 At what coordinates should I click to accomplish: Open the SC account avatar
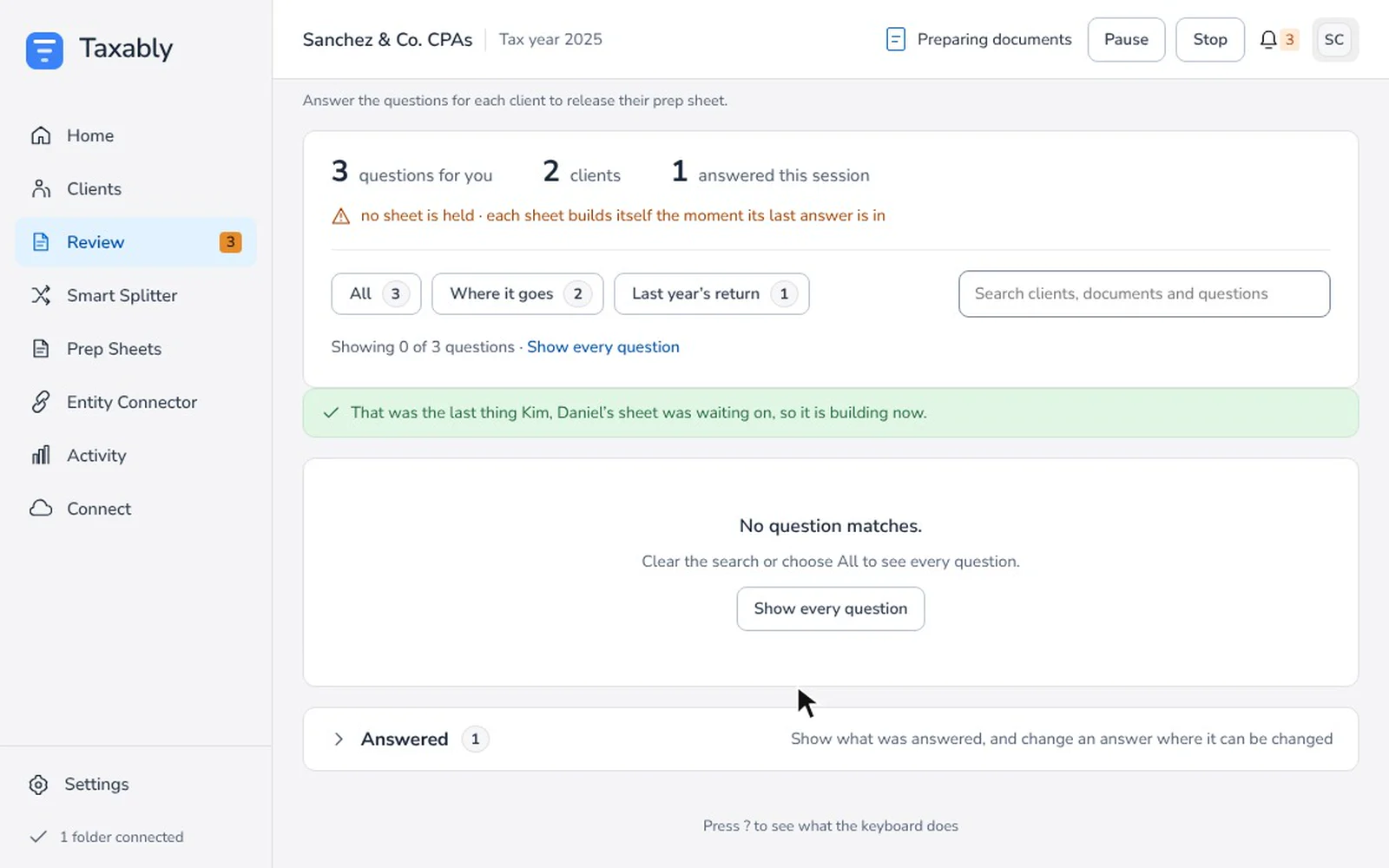click(x=1334, y=40)
